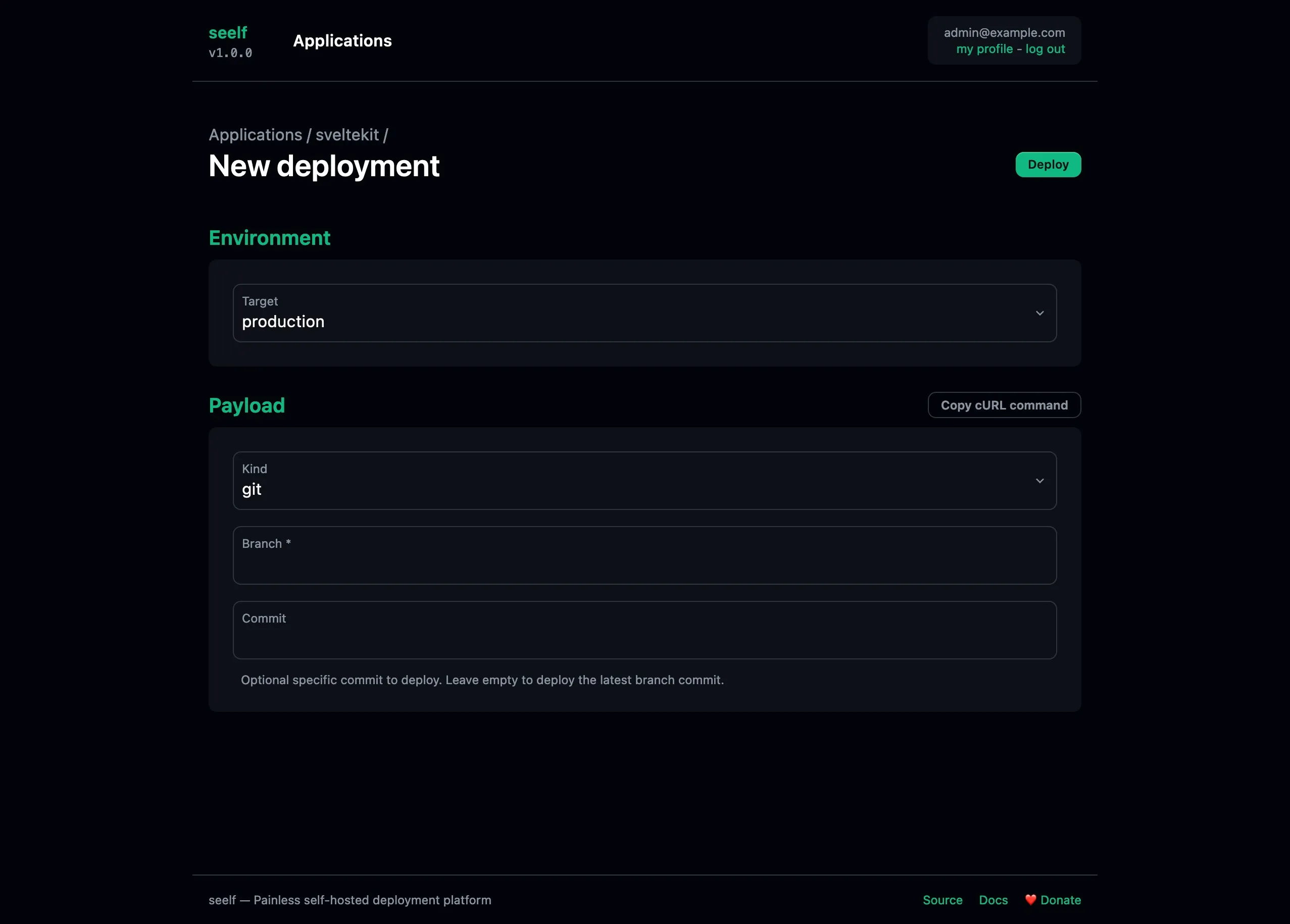Click the v1.0.0 version label

pyautogui.click(x=230, y=53)
